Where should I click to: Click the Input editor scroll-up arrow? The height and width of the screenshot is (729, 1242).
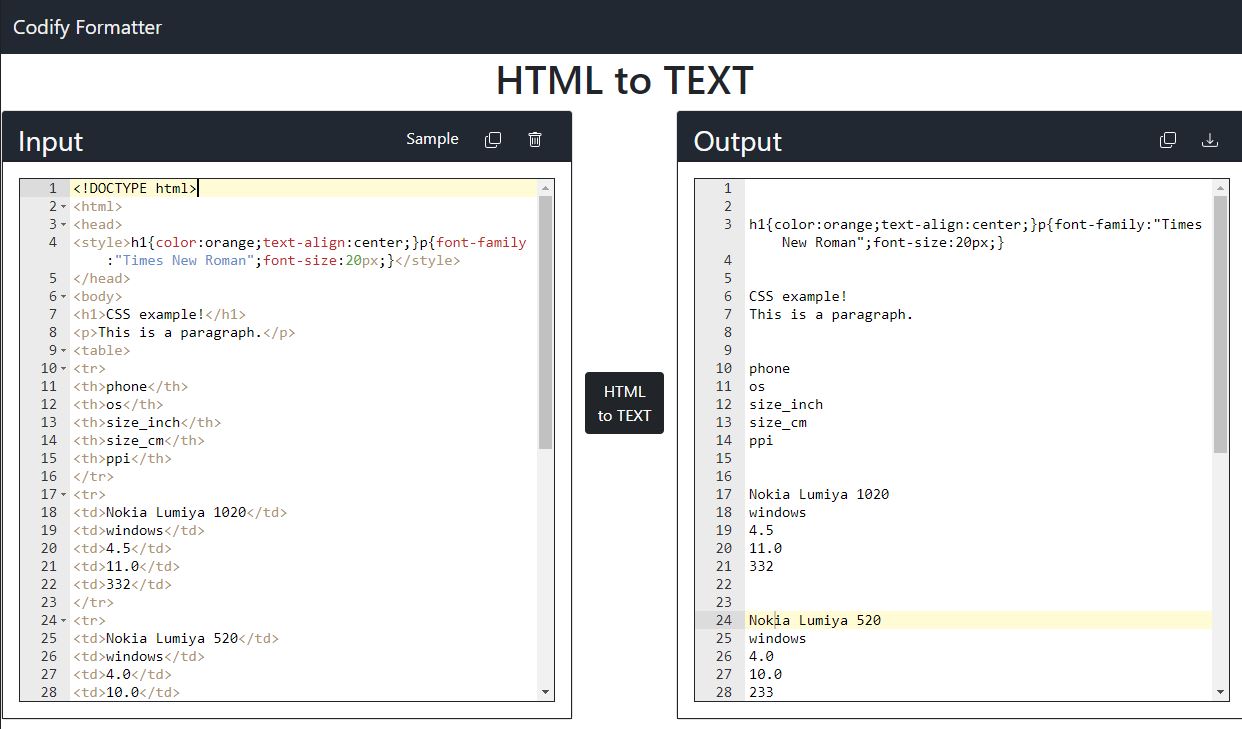[x=545, y=188]
